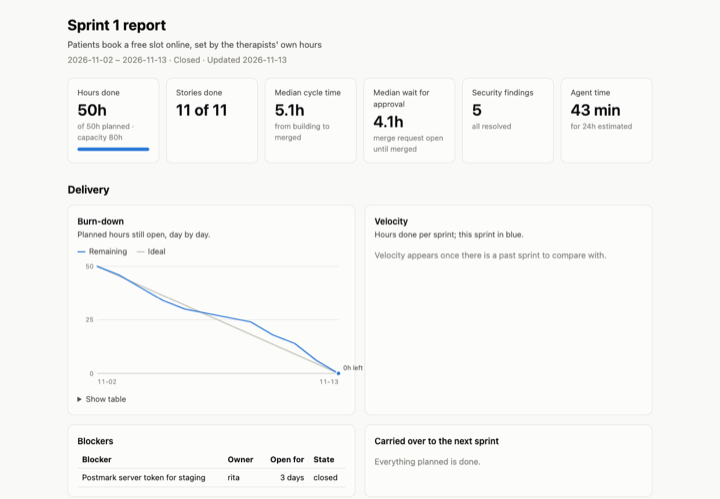This screenshot has height=499, width=720.
Task: Click the 'Open for' column header
Action: tap(287, 460)
